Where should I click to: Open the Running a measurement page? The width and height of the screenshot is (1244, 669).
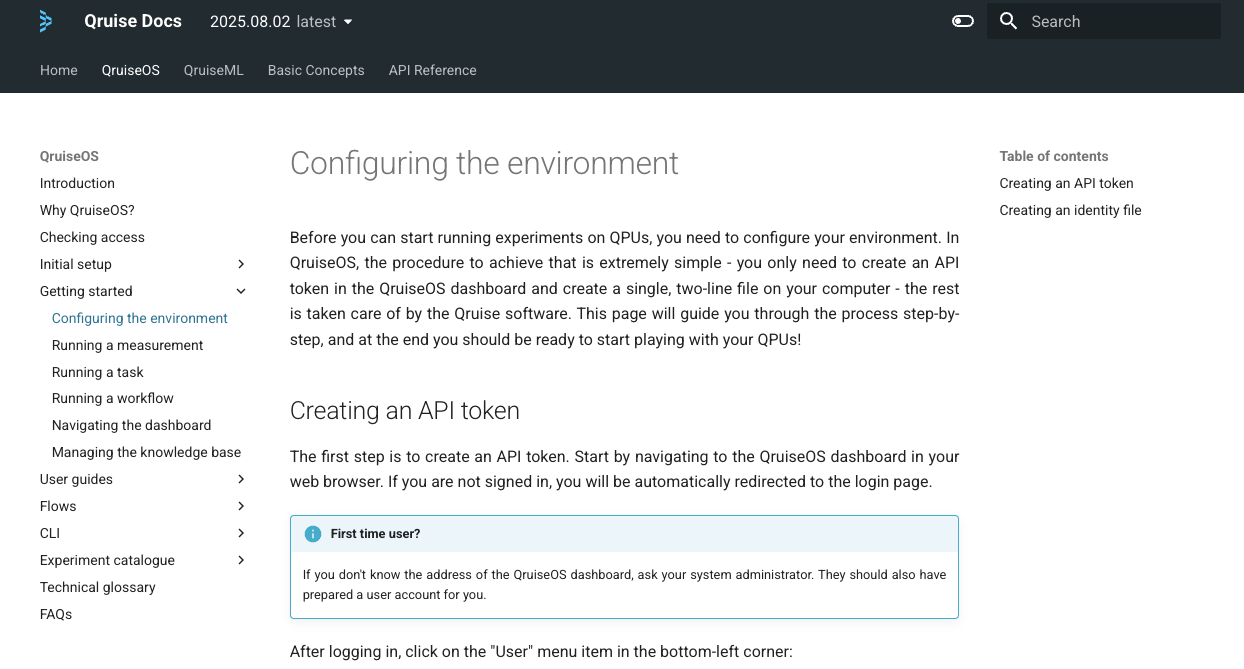(x=127, y=345)
